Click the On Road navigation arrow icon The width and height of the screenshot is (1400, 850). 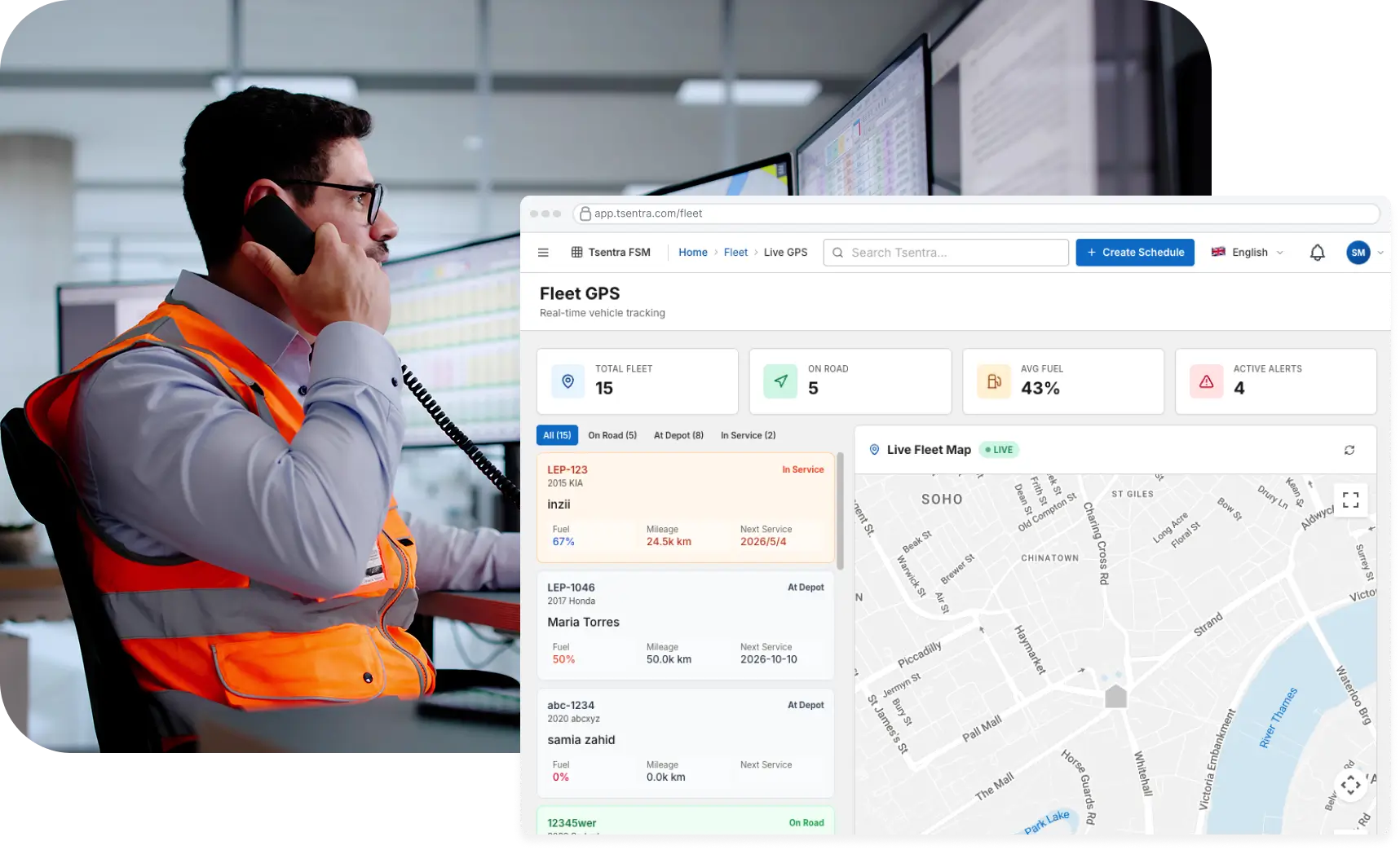click(780, 381)
